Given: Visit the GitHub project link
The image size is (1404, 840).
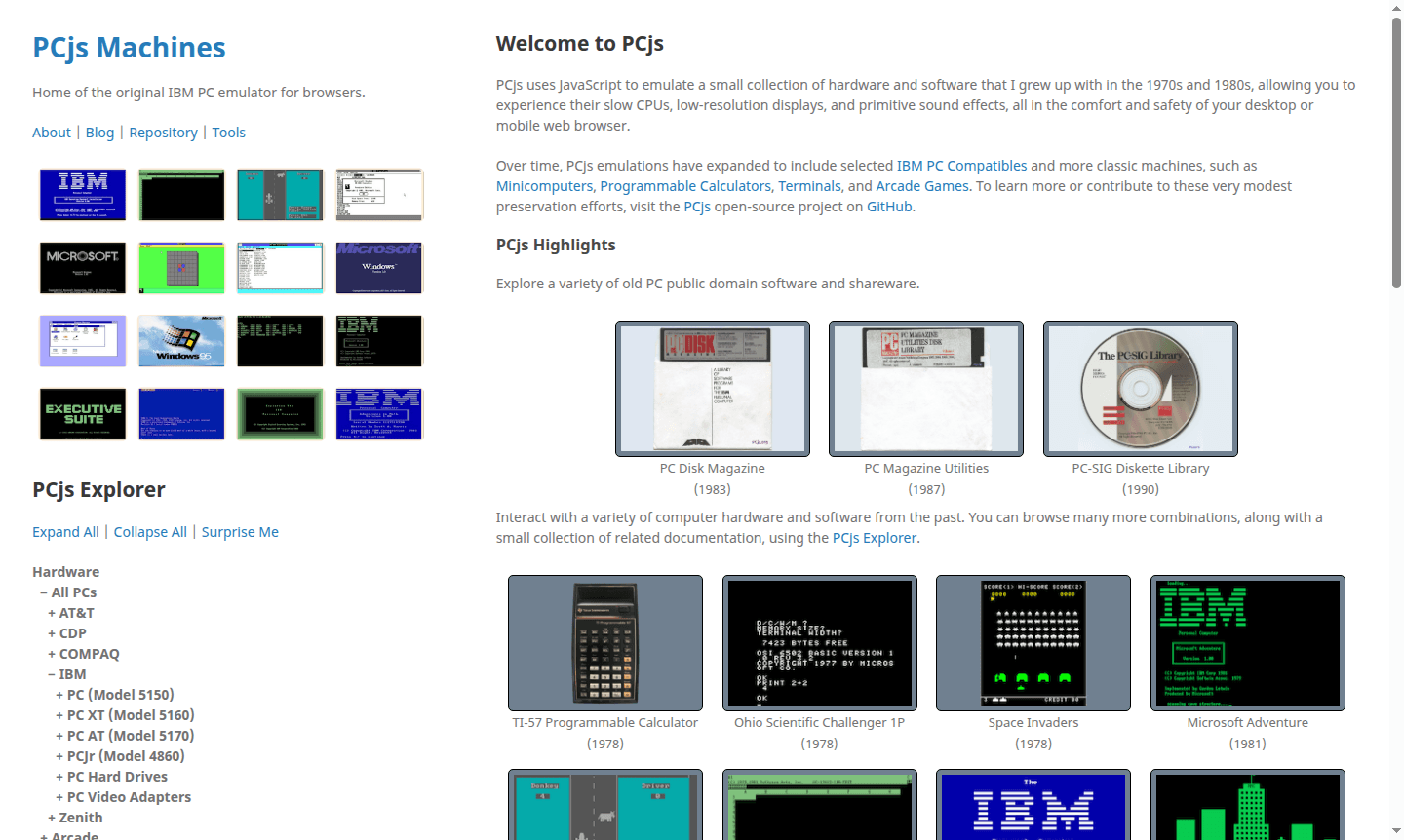Looking at the screenshot, I should (888, 207).
